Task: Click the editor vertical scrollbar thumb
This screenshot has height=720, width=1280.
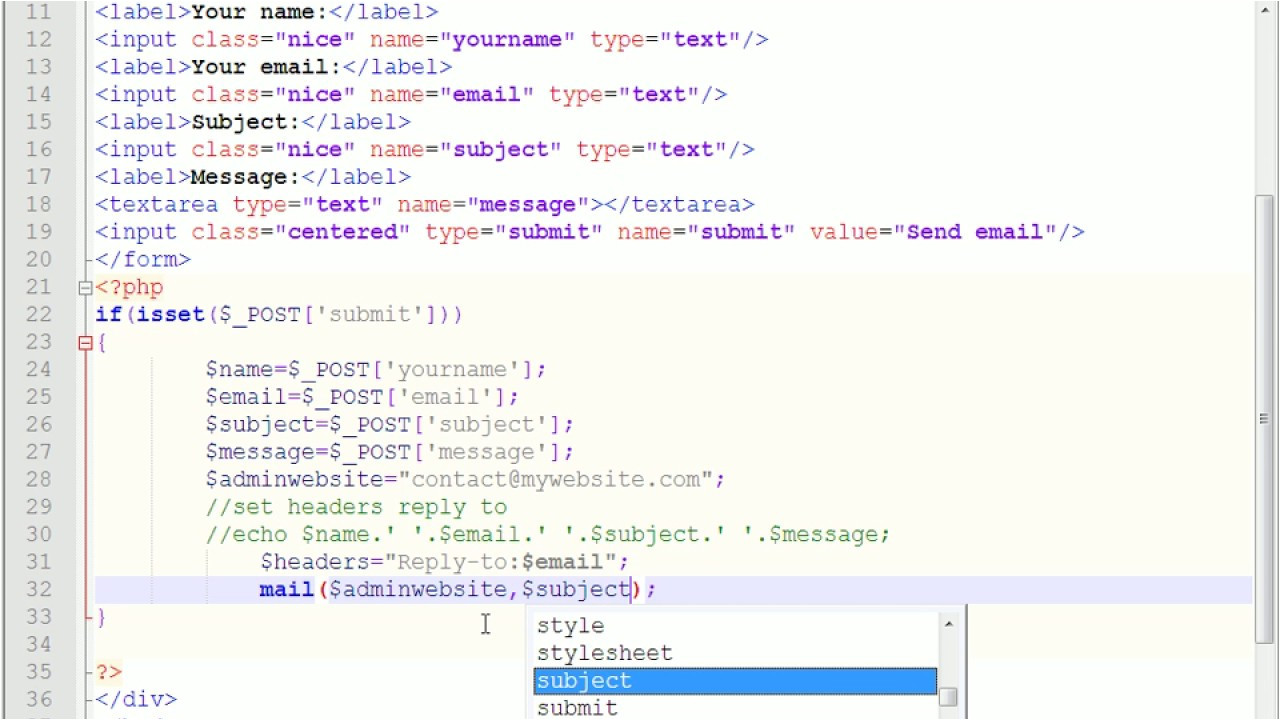Action: tap(1265, 418)
